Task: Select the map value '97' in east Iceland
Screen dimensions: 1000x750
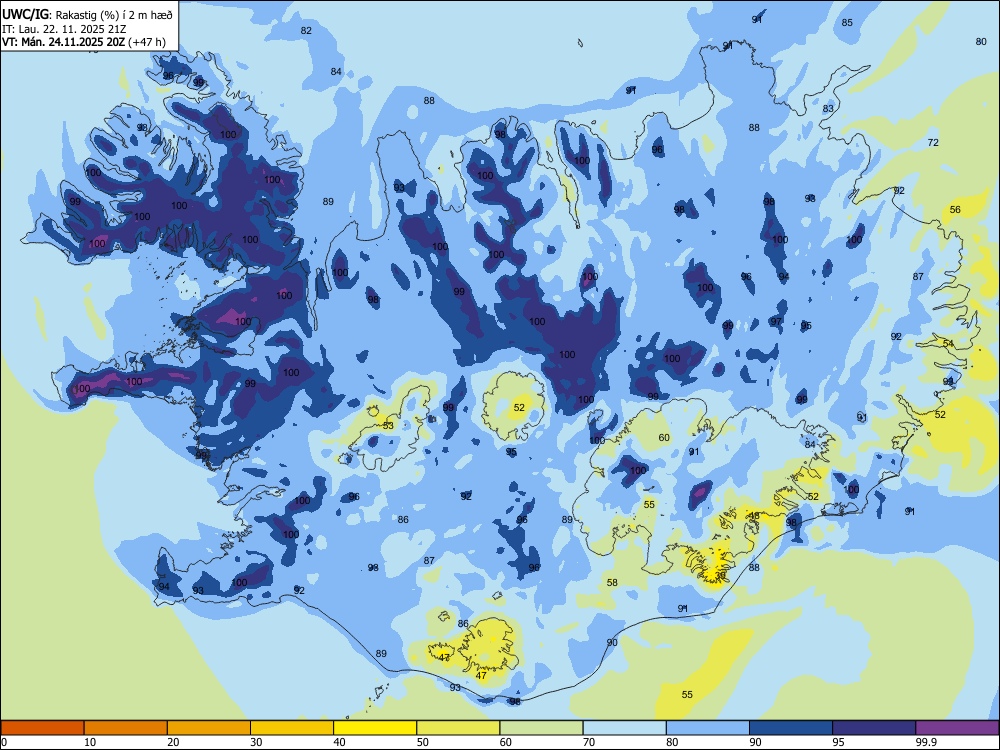Action: (x=776, y=321)
